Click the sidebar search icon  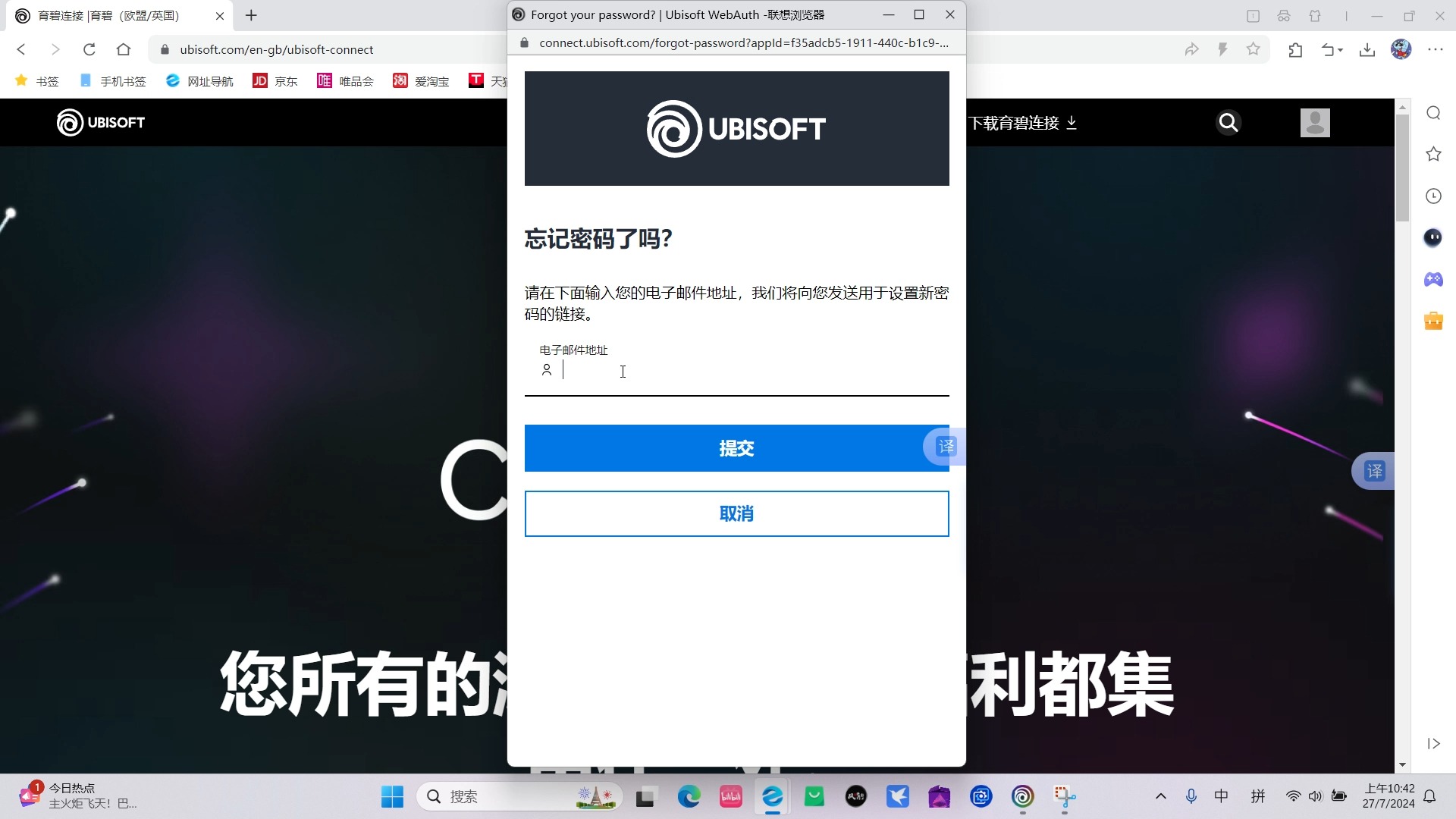pos(1433,113)
